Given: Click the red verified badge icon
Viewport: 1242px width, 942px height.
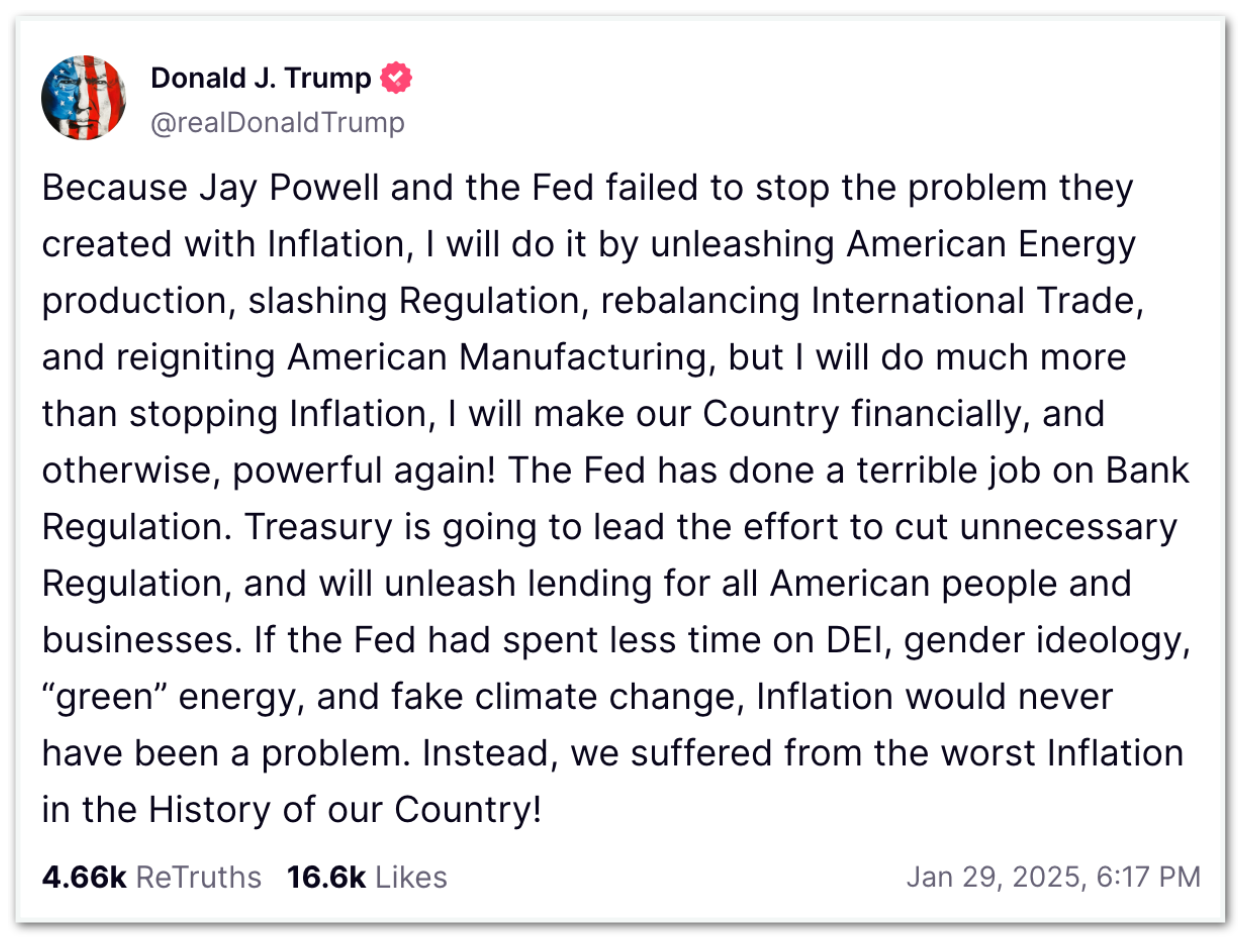Looking at the screenshot, I should (x=398, y=78).
